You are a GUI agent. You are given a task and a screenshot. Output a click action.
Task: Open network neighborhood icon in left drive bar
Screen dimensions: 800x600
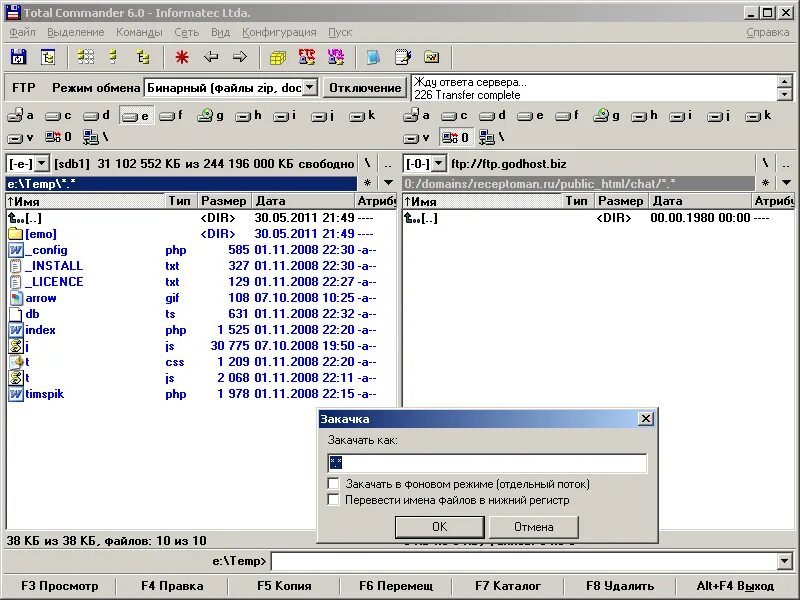click(95, 137)
